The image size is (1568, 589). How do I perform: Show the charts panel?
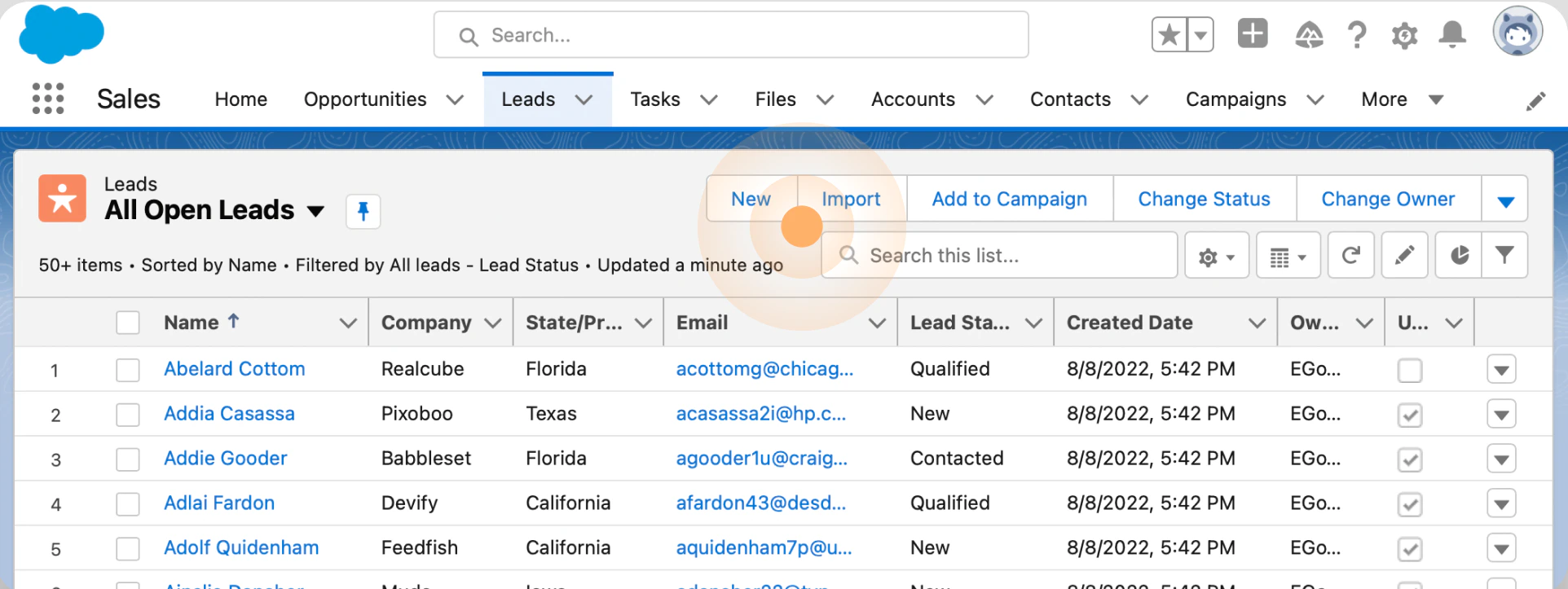coord(1459,256)
